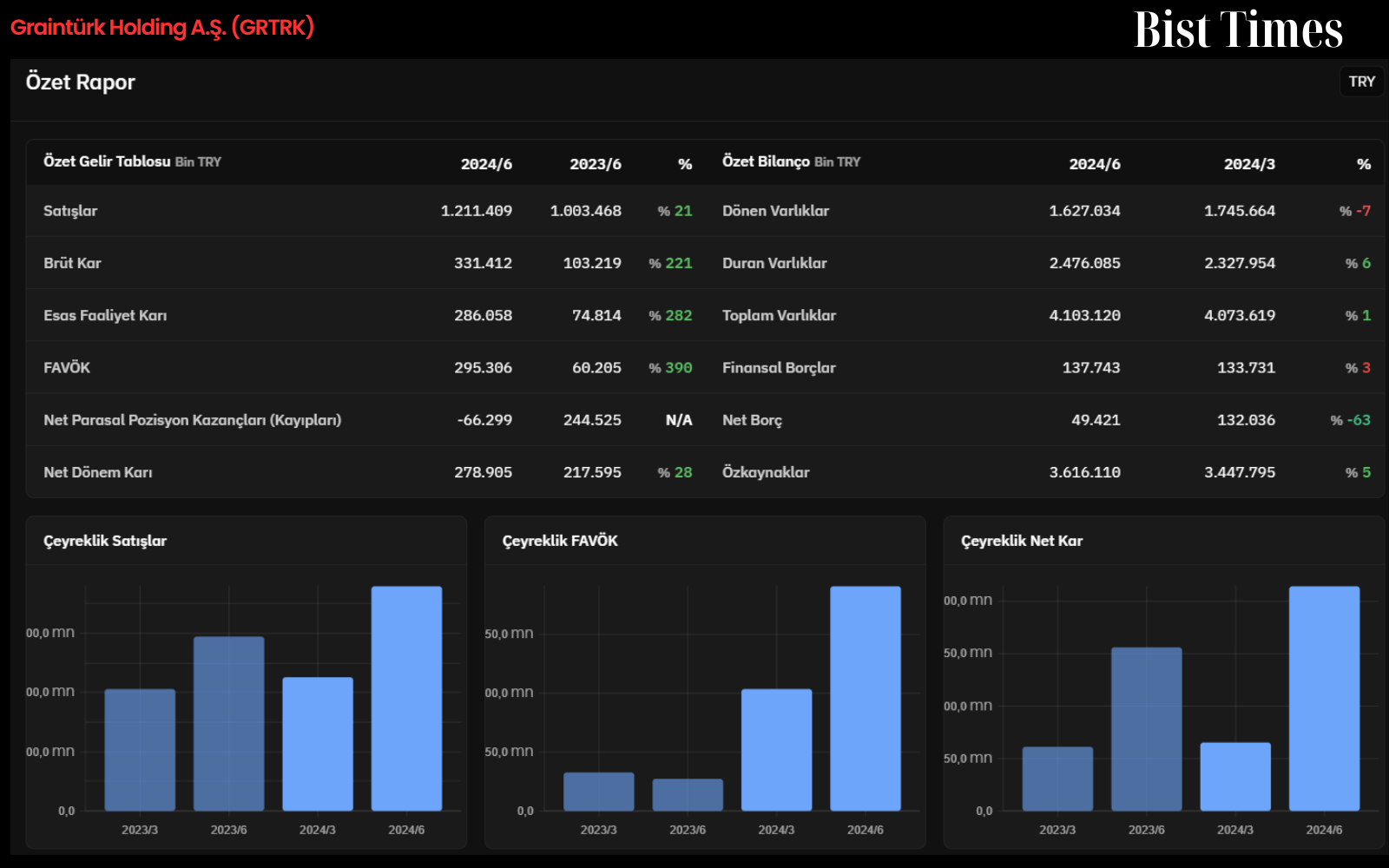Screen dimensions: 1389x868
Task: Click the Esas Faaliyet Karı label
Action: click(105, 315)
